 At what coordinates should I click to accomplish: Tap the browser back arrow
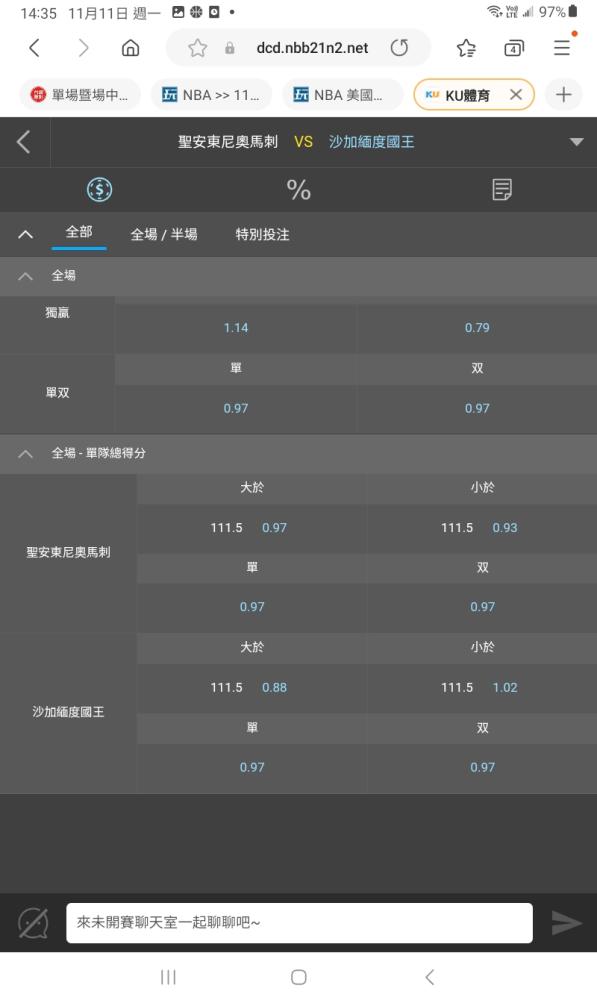[x=34, y=48]
